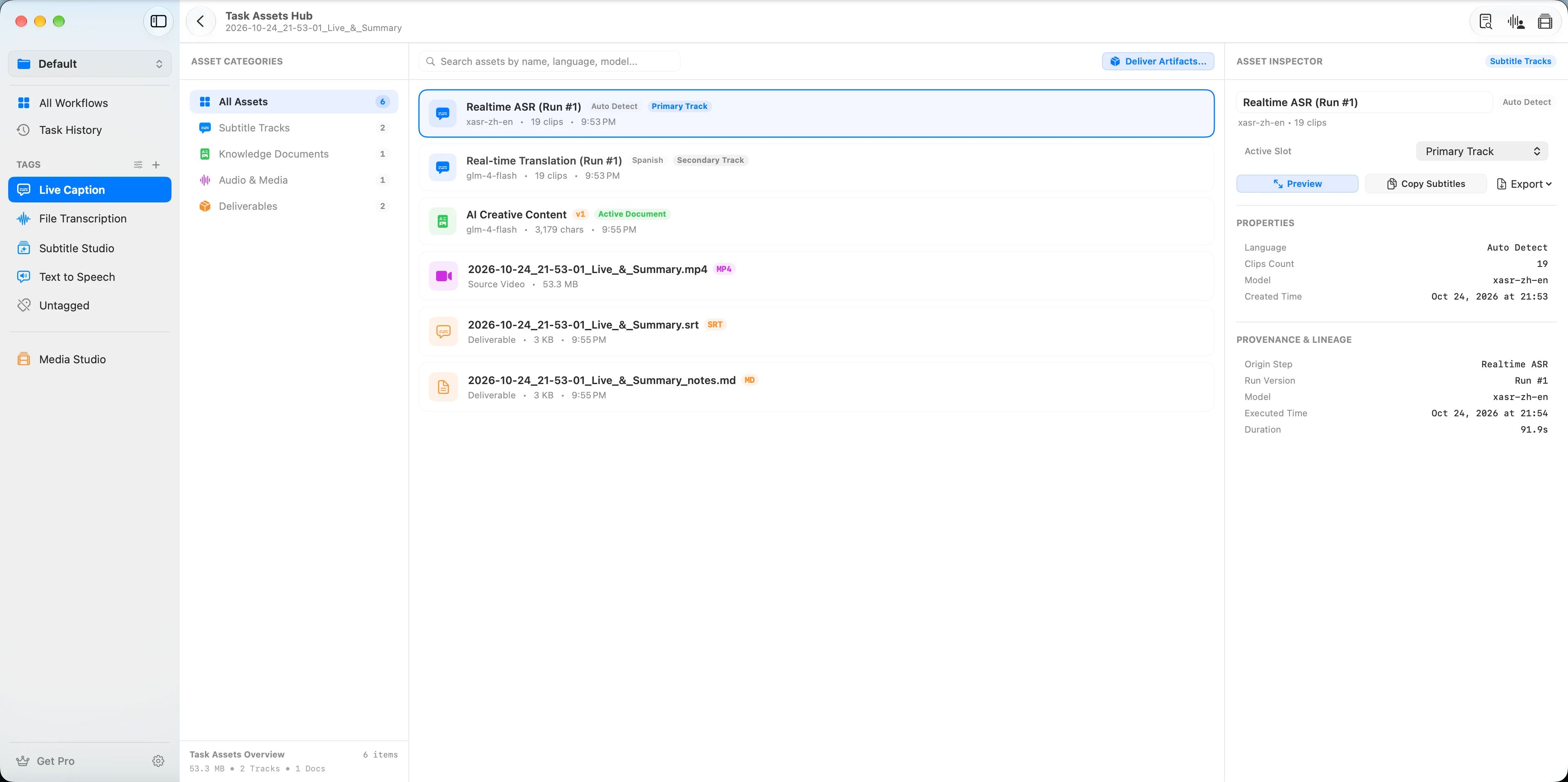
Task: Open the Primary Track active slot dropdown
Action: [x=1481, y=151]
